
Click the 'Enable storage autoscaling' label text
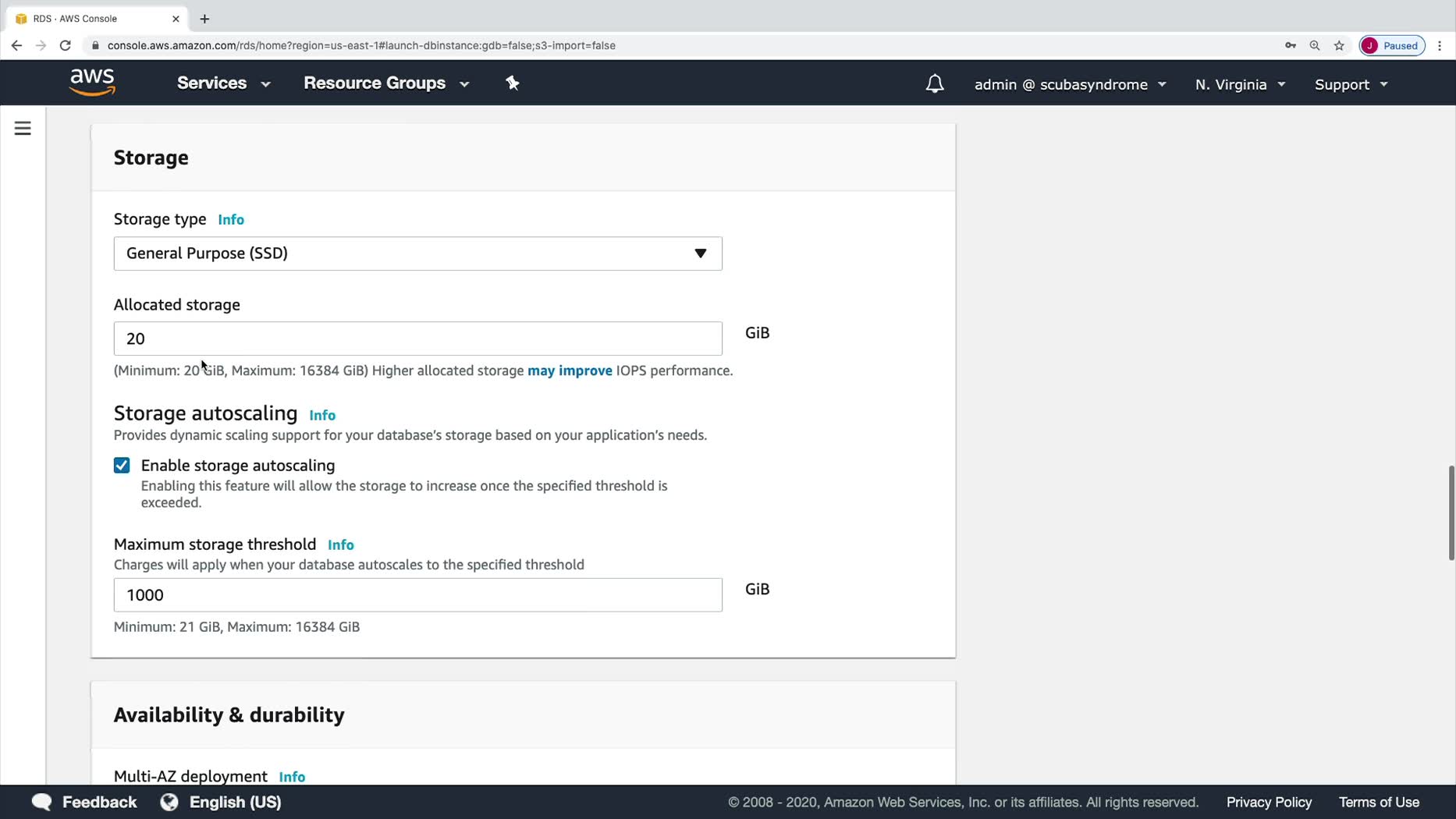(x=238, y=466)
